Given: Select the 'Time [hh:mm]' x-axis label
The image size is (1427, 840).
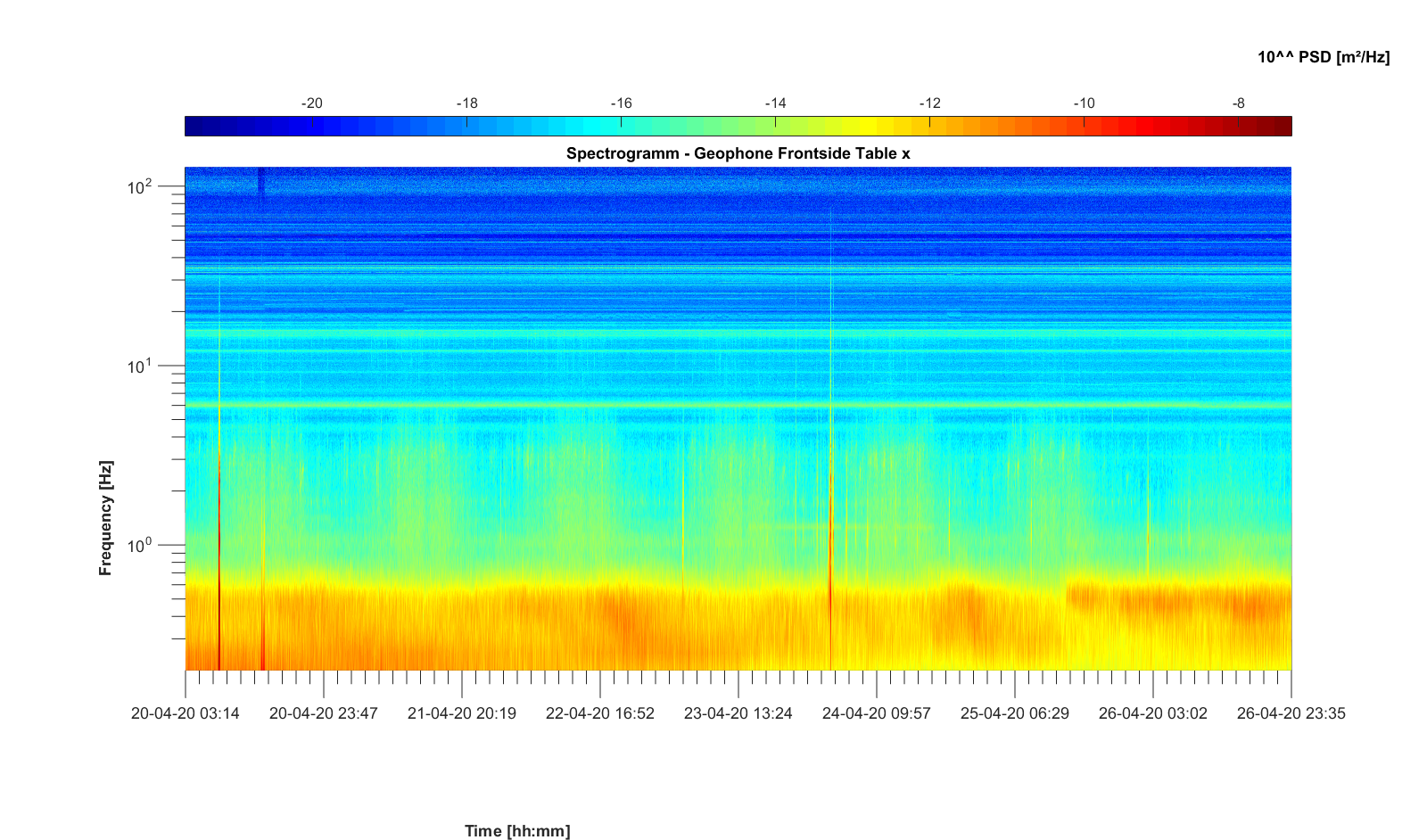Looking at the screenshot, I should (x=517, y=831).
